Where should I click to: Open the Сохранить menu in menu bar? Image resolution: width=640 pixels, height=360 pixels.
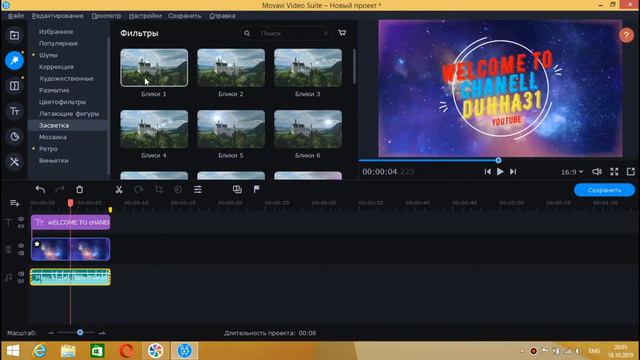pyautogui.click(x=184, y=16)
